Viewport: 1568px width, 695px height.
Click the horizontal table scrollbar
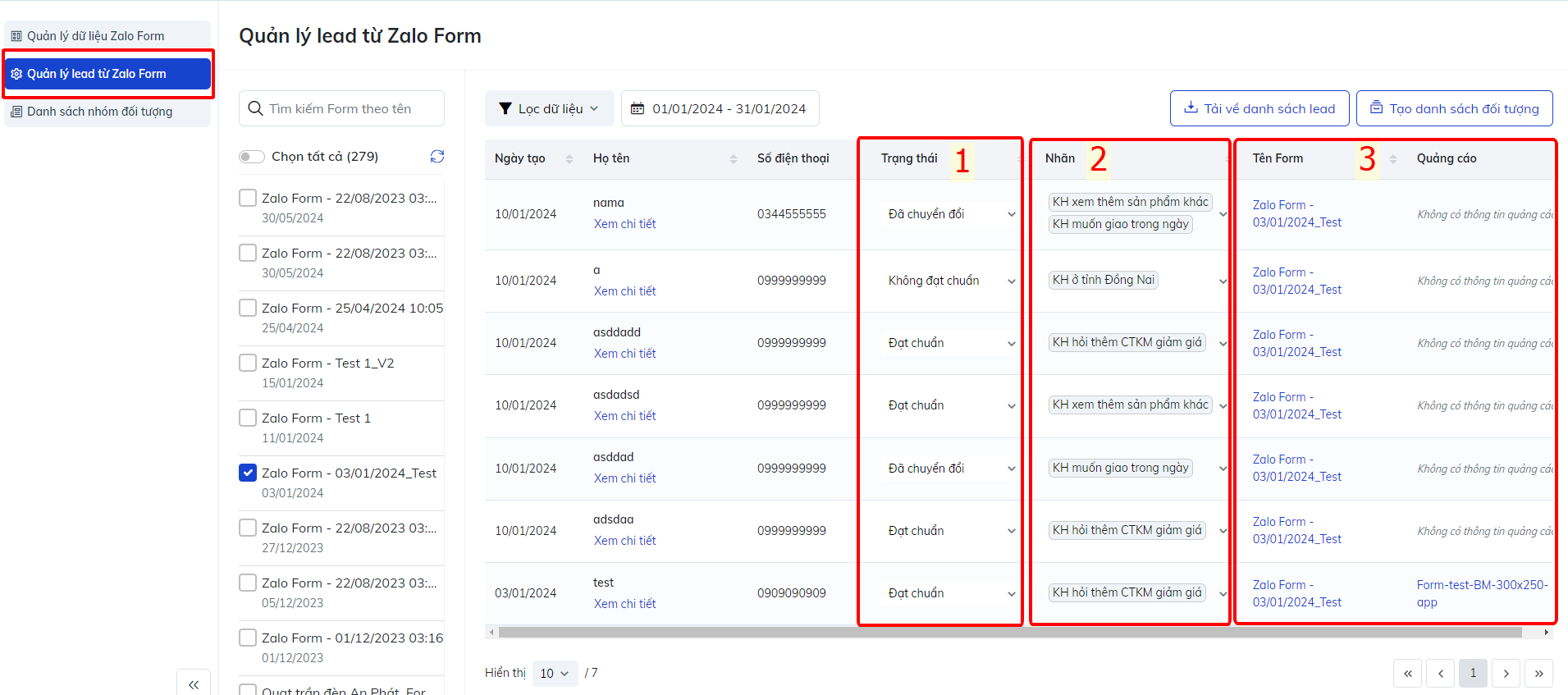pyautogui.click(x=1009, y=633)
